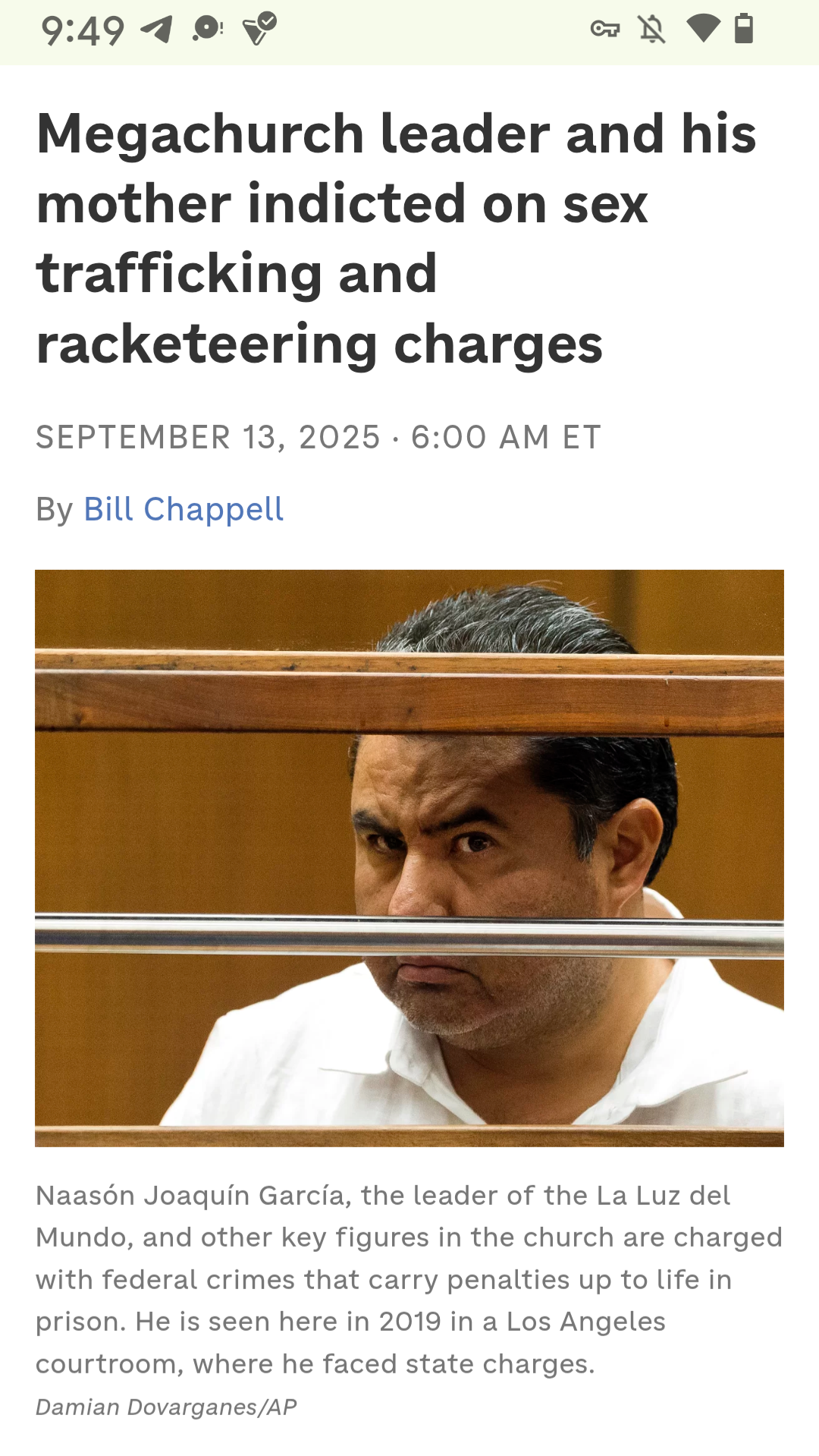
Task: Tap the Wi-Fi signal status icon
Action: pyautogui.click(x=703, y=29)
